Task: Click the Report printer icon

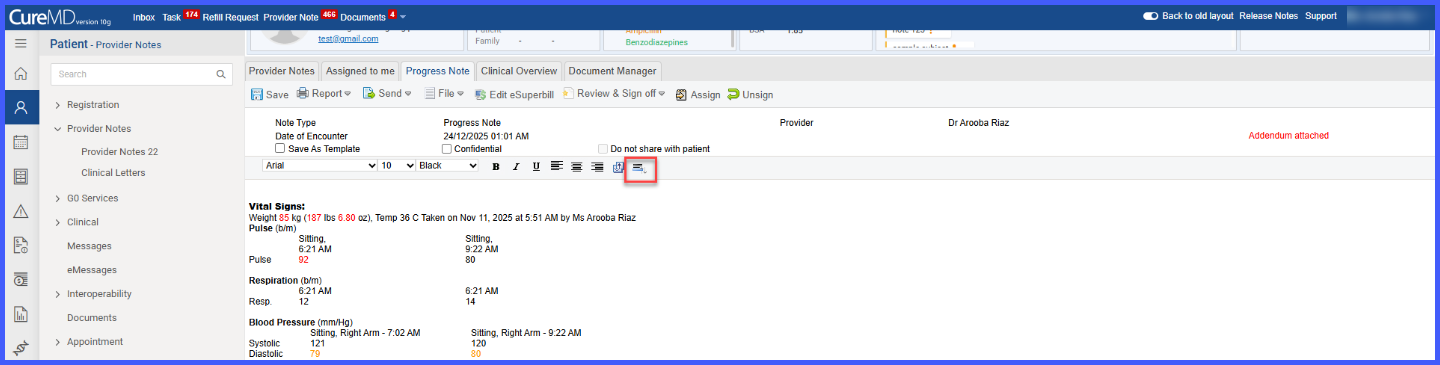Action: click(302, 94)
